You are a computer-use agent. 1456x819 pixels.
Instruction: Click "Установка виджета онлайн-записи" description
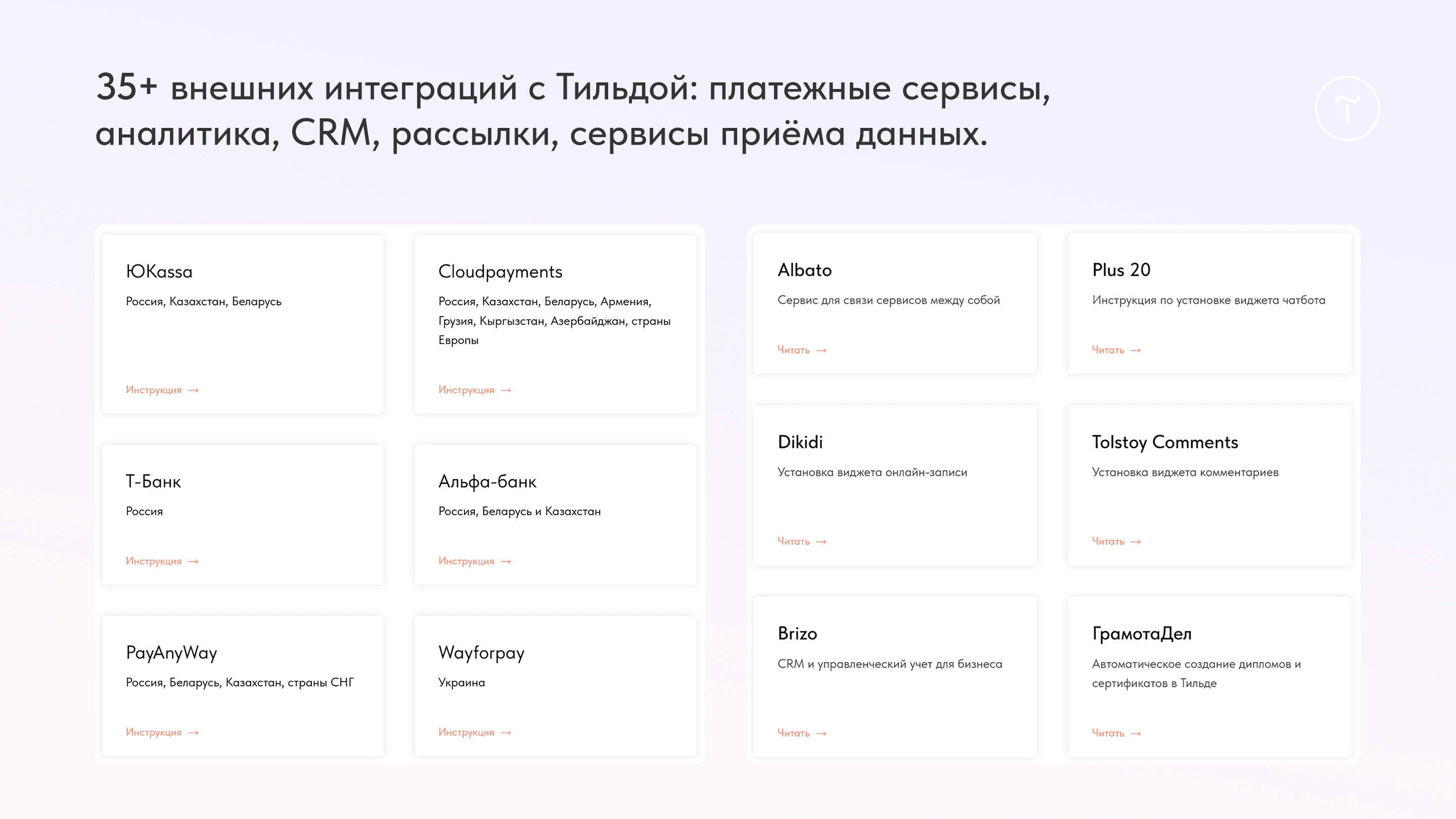click(x=872, y=473)
